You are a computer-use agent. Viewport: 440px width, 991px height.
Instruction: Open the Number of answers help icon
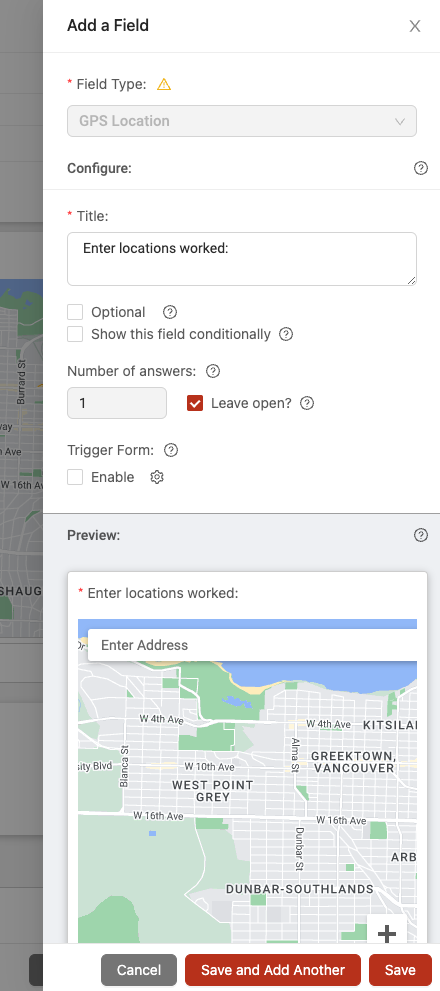click(x=213, y=371)
